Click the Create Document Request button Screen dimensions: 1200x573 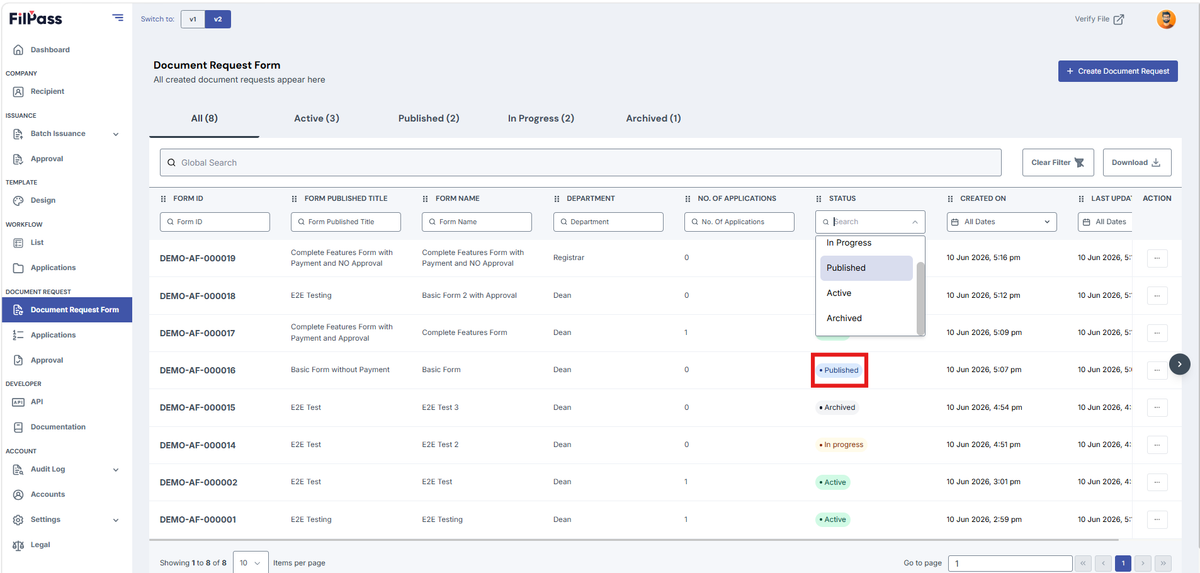point(1118,71)
